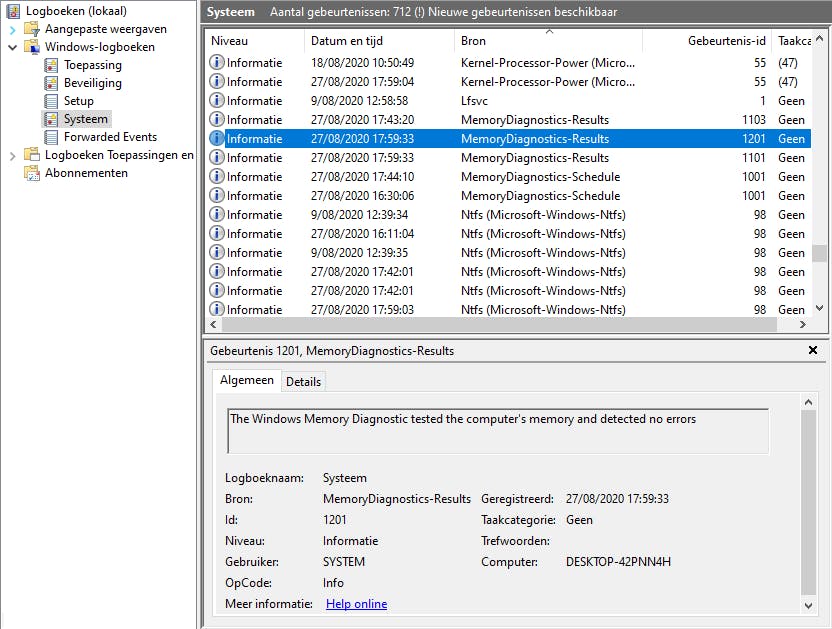Expand the Aangepaste weergaven node

pos(12,29)
